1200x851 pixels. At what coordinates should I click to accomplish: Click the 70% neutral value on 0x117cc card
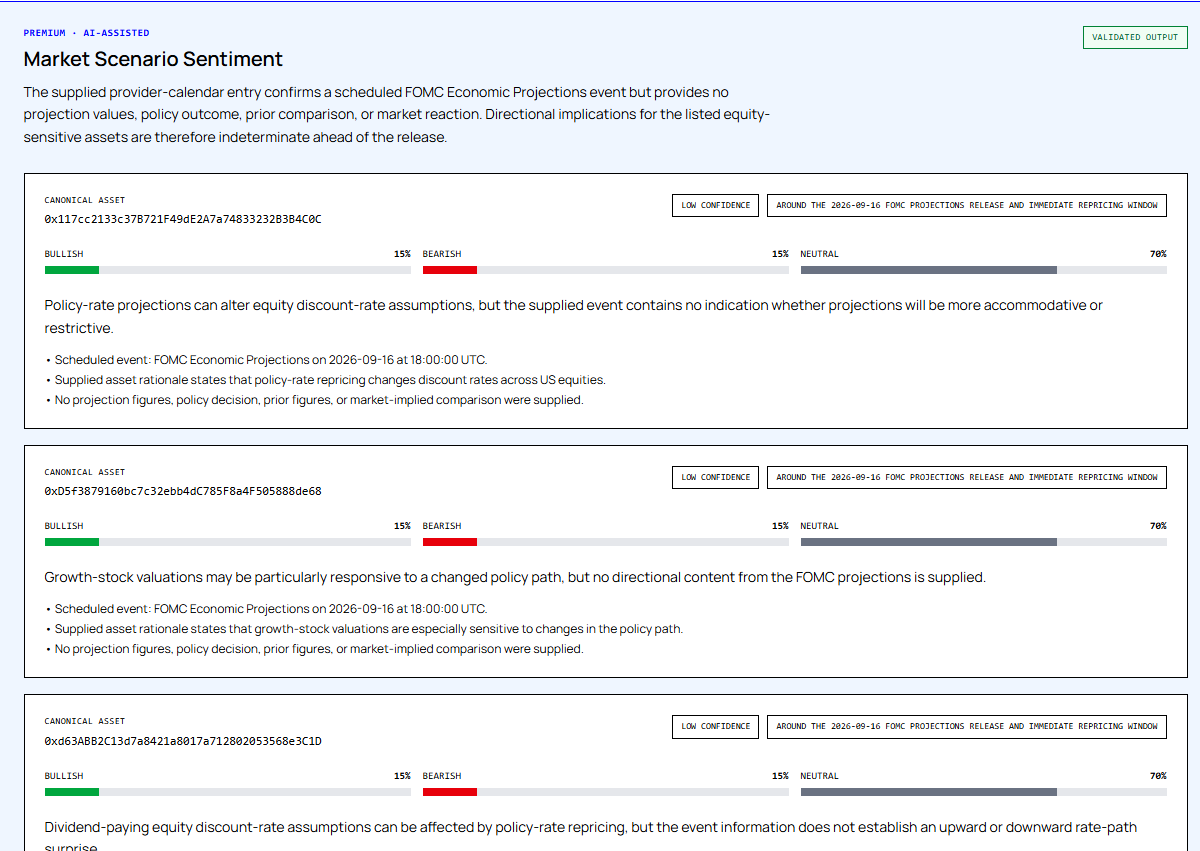pos(1158,254)
